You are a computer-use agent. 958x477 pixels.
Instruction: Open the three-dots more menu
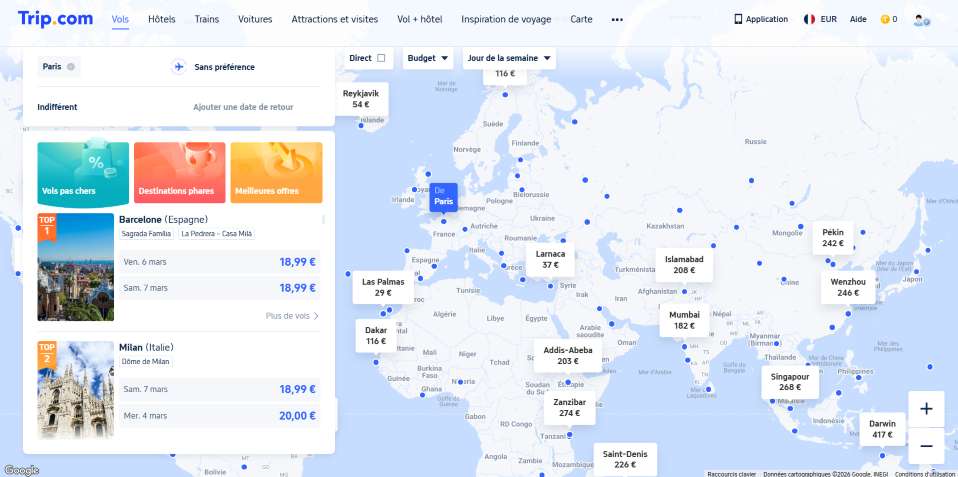(617, 20)
